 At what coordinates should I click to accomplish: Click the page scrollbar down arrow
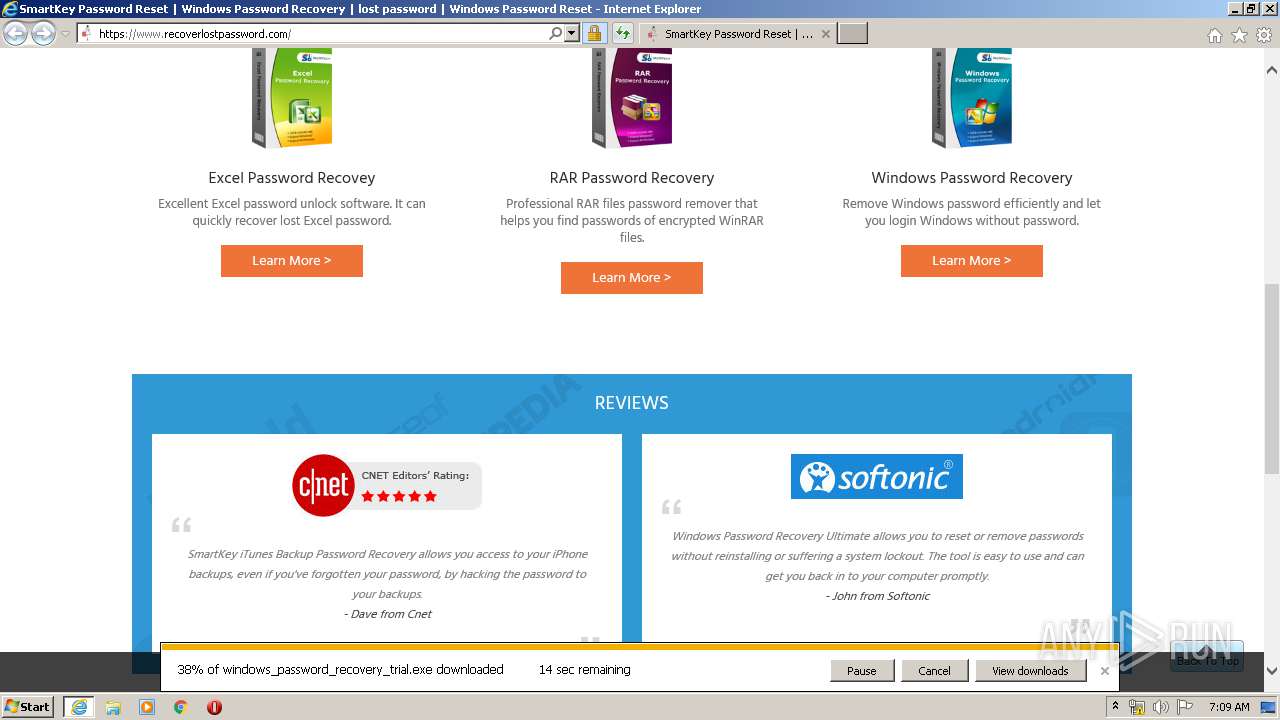[1272, 671]
